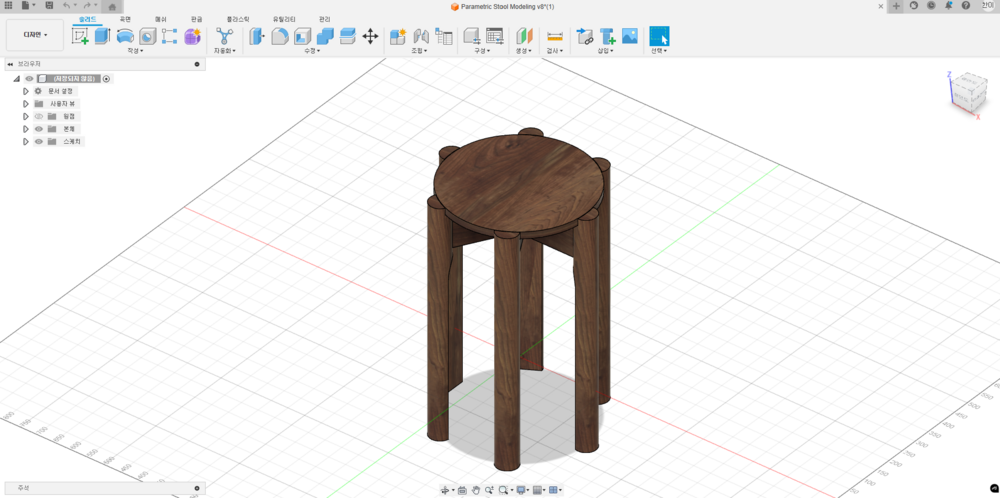Select the Joint tool
This screenshot has width=1000, height=498.
pos(421,36)
